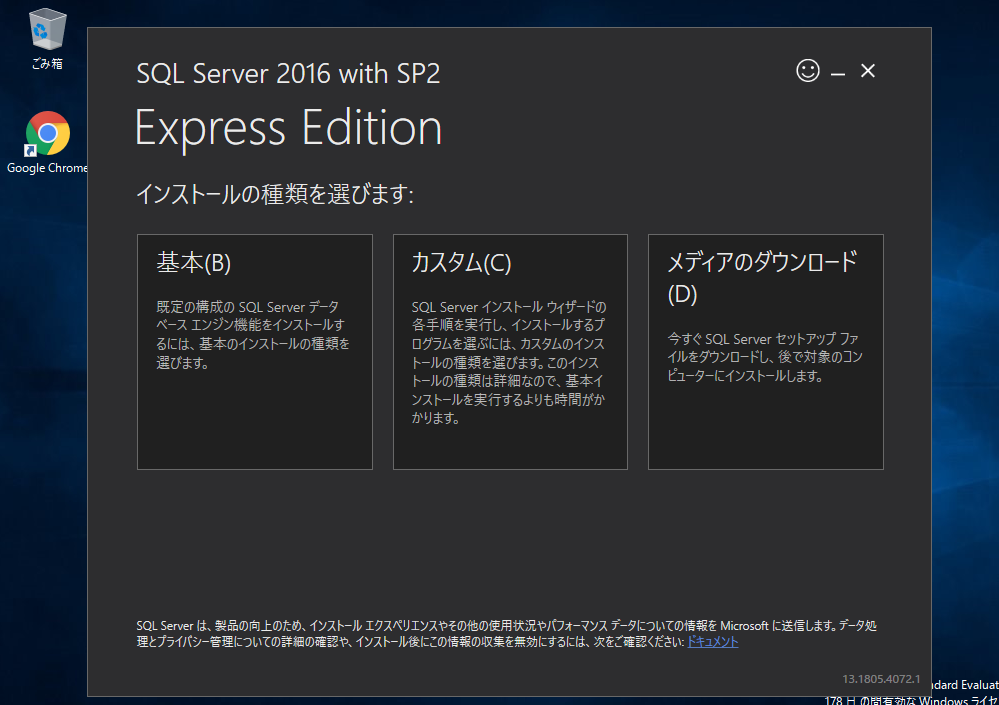Click the Google Chrome shortcut label text
The width and height of the screenshot is (999, 705).
tap(47, 168)
